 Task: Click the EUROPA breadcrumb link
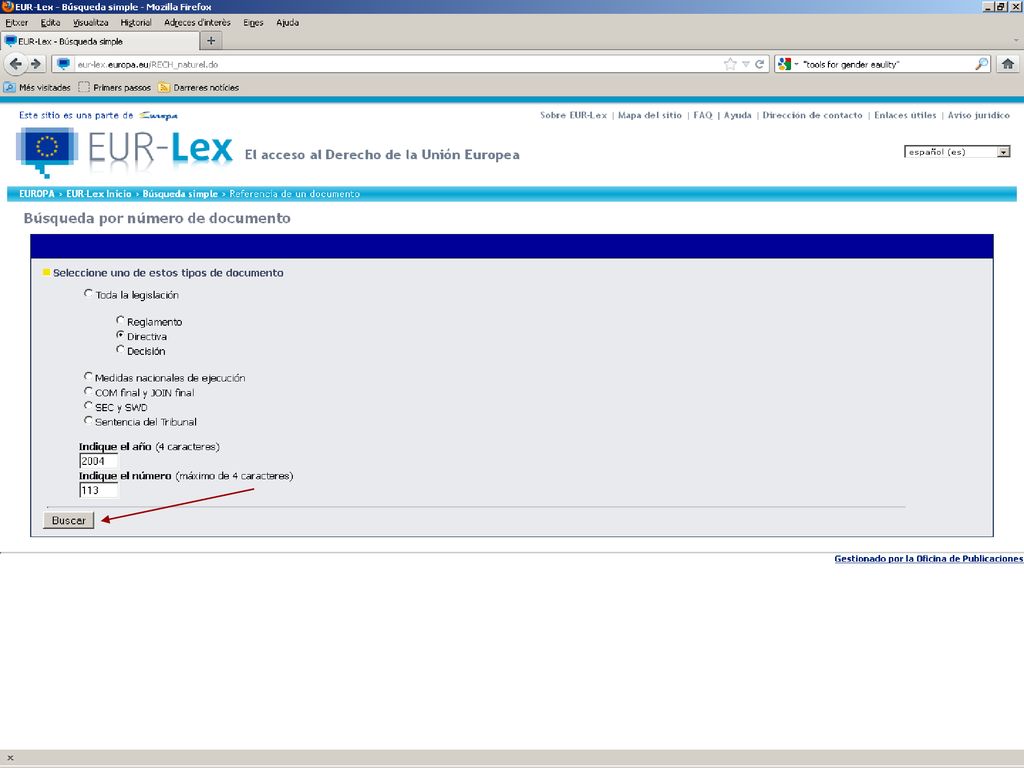pyautogui.click(x=37, y=194)
